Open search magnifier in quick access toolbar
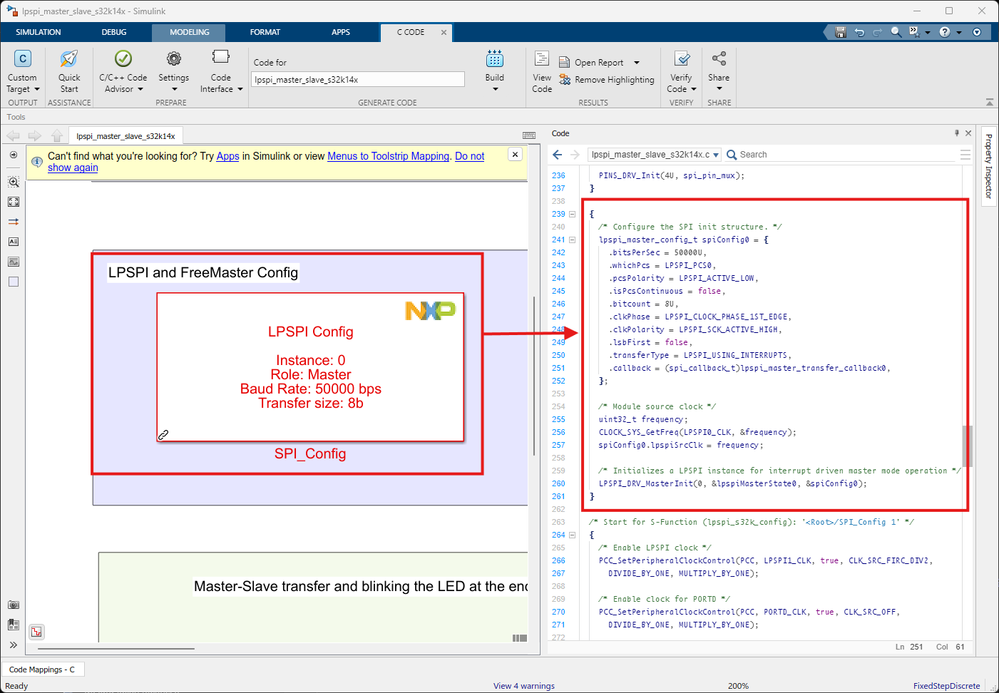Screen dimensions: 999x693 coord(896,32)
